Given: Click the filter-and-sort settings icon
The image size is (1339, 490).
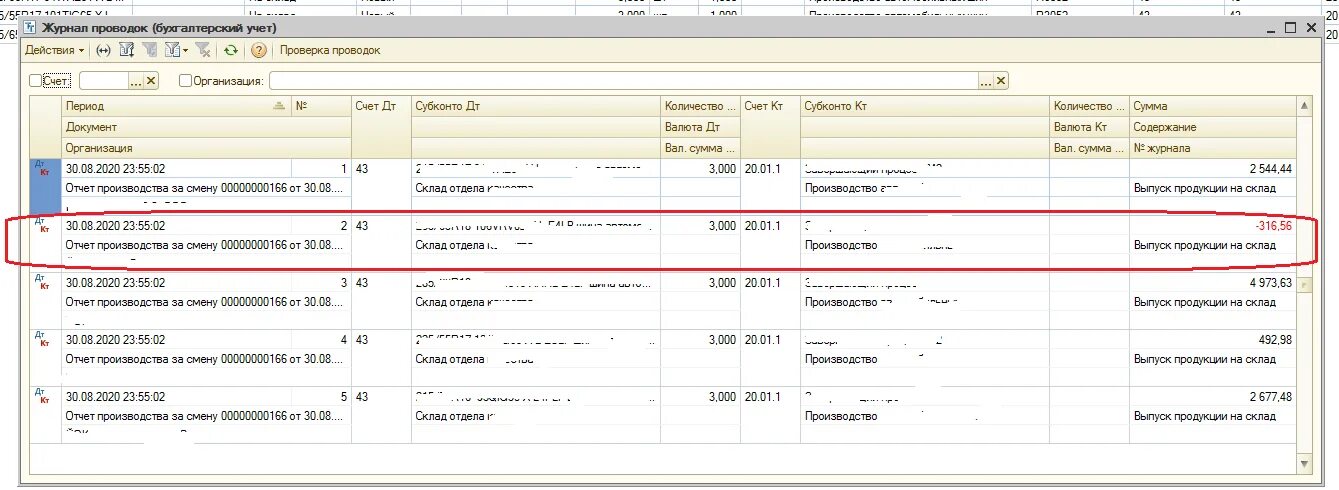Looking at the screenshot, I should [127, 50].
